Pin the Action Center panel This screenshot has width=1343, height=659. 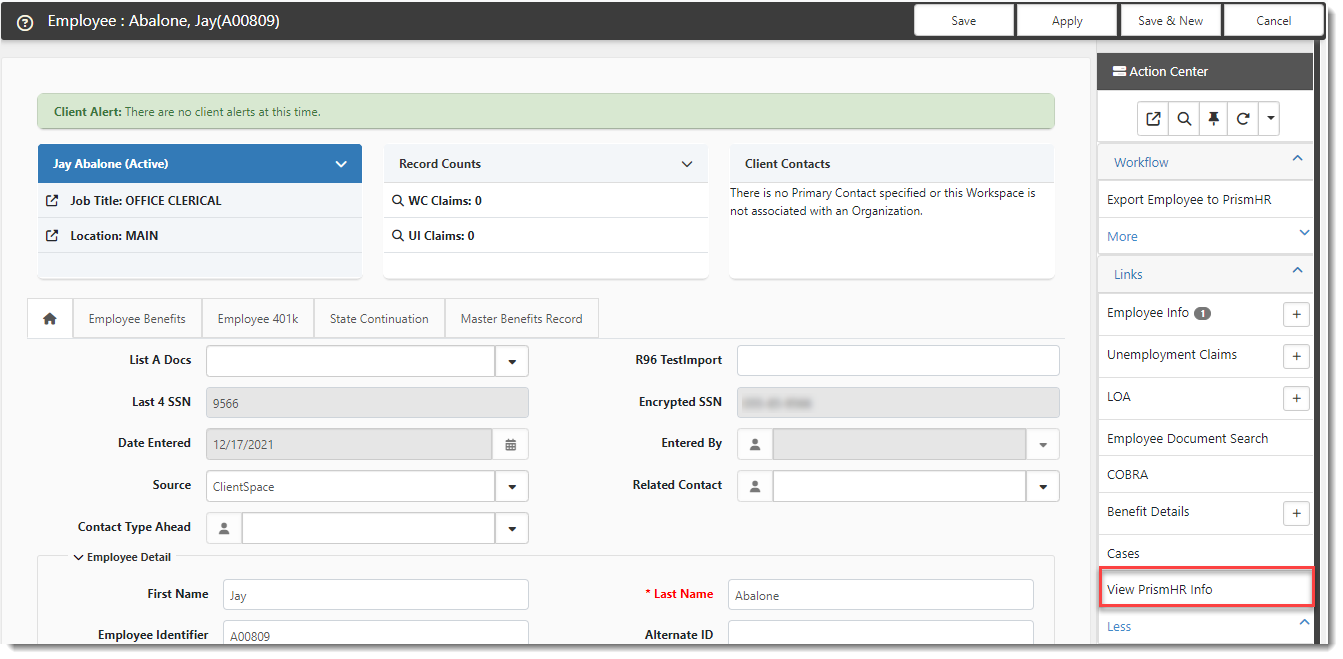[1213, 119]
